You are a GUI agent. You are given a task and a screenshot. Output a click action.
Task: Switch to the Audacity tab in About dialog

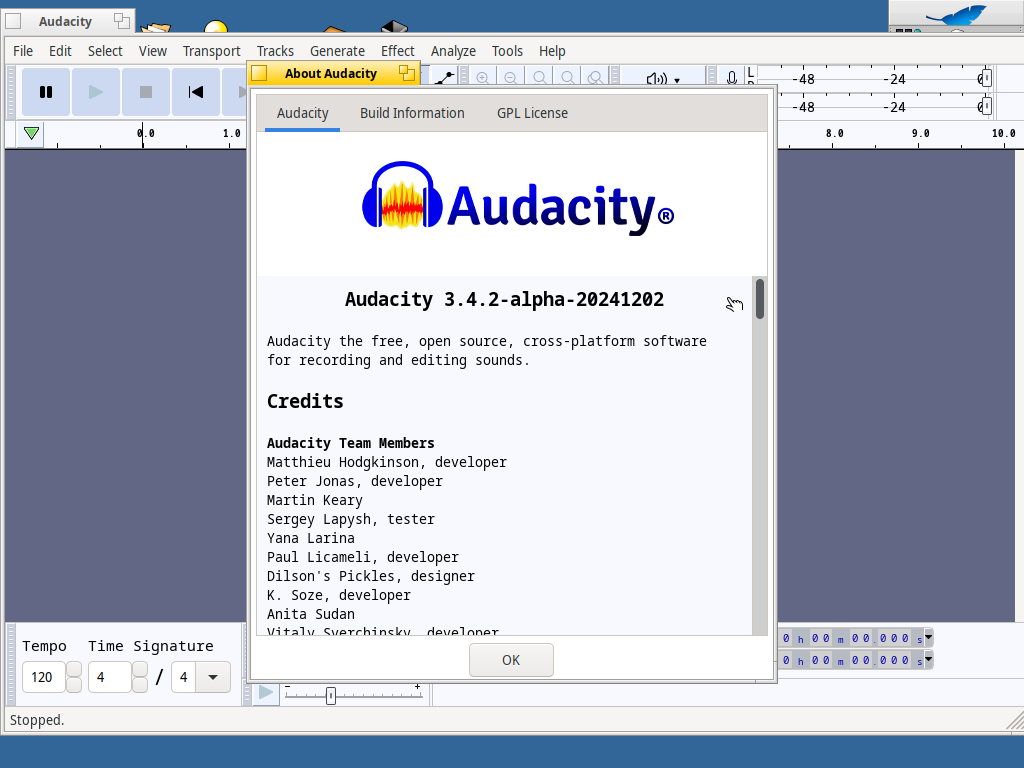[x=302, y=113]
